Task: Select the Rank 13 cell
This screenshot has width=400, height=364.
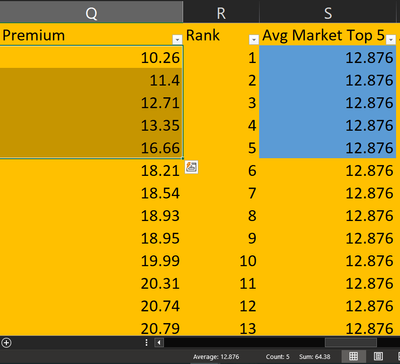Action: [221, 327]
